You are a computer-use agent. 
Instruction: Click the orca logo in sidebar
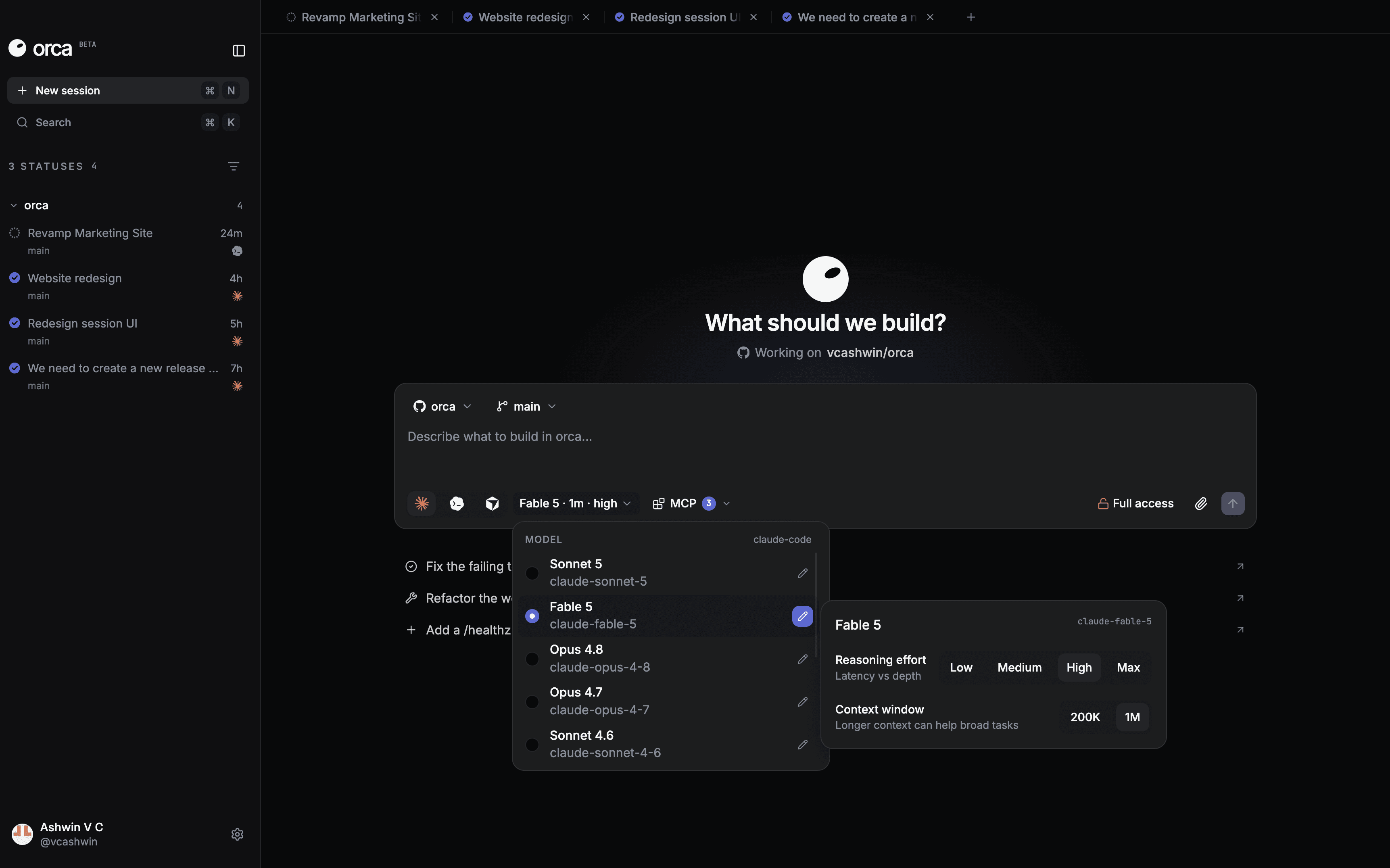tap(40, 48)
